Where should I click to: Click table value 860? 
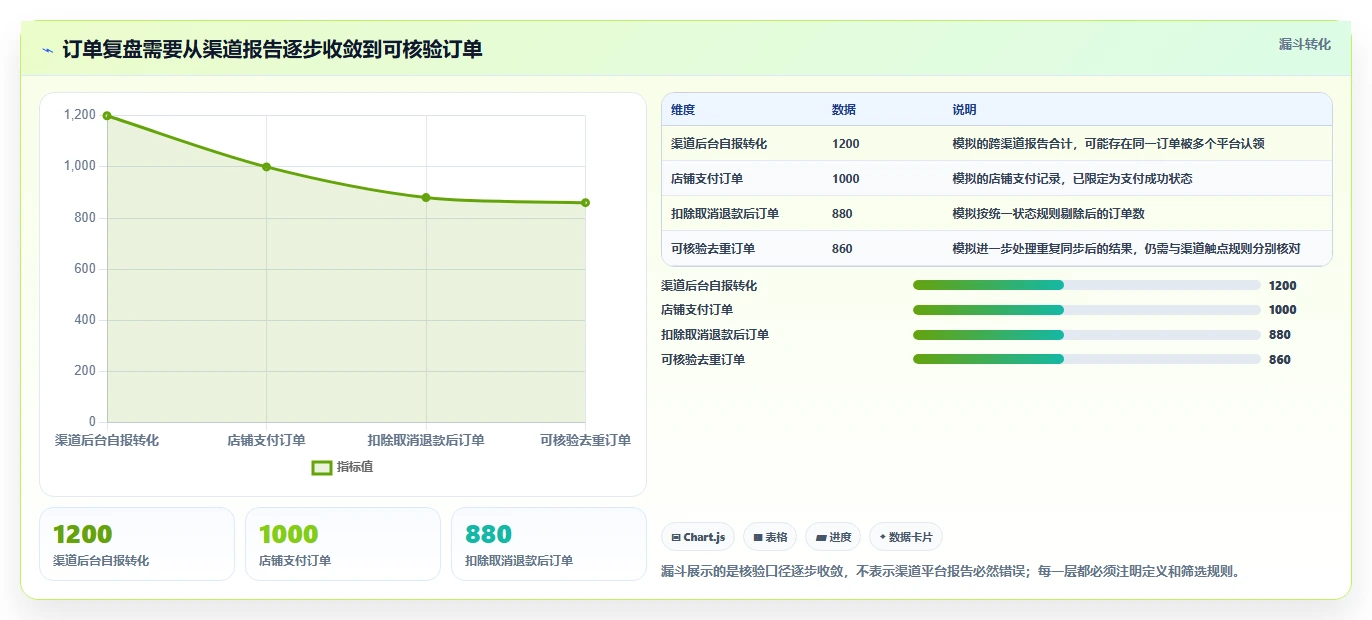click(842, 249)
